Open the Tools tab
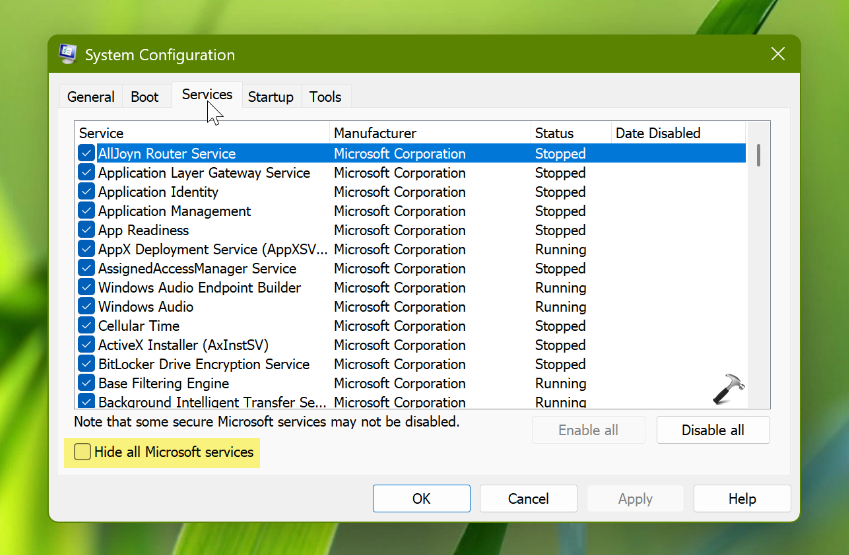This screenshot has height=555, width=849. click(x=325, y=97)
